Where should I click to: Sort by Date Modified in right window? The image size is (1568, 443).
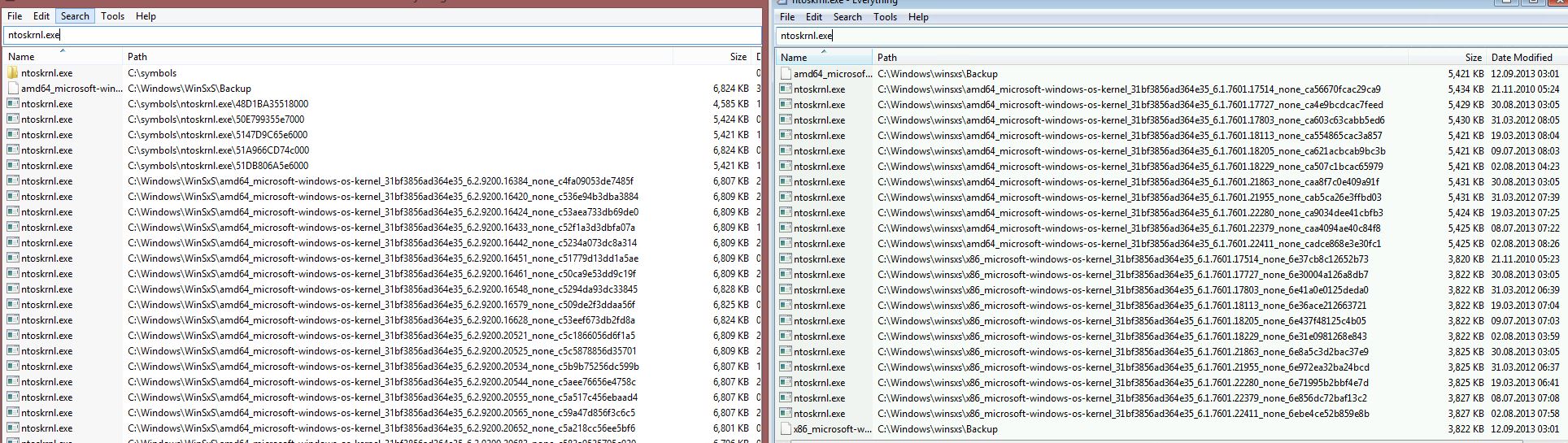pos(1527,58)
